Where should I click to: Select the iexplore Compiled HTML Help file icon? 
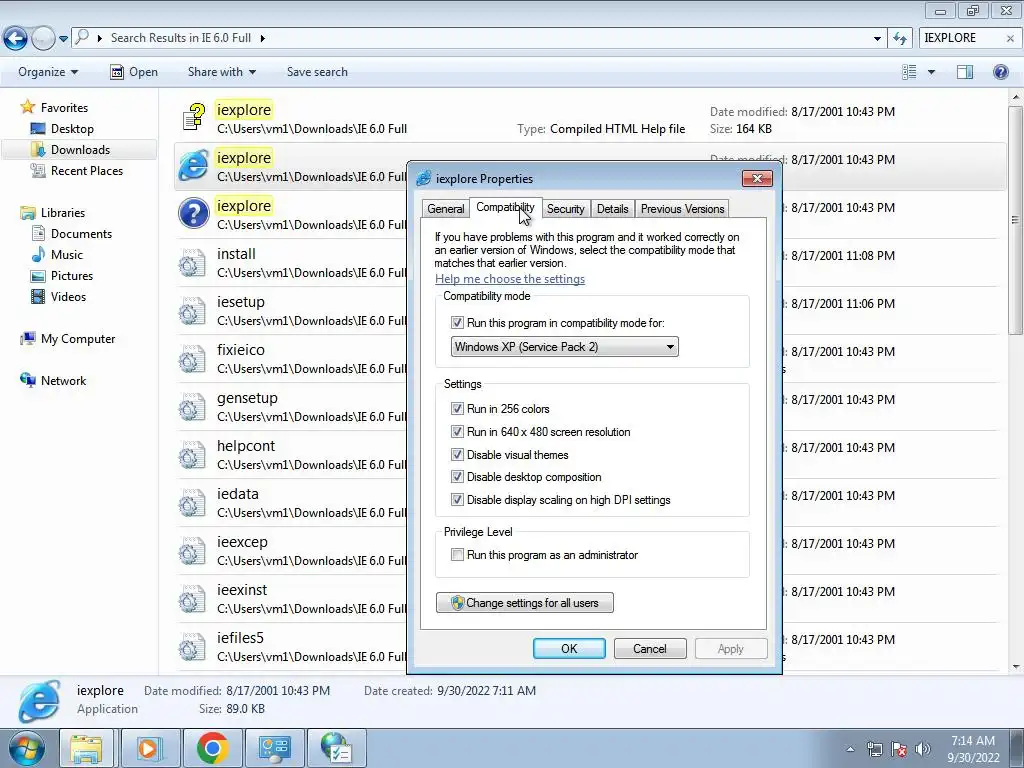[193, 118]
